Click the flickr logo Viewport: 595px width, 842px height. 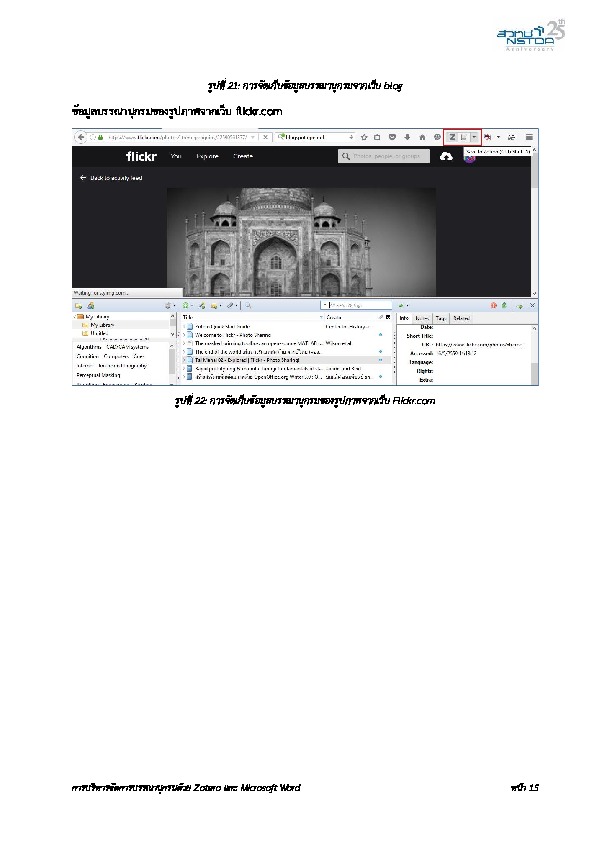click(141, 156)
